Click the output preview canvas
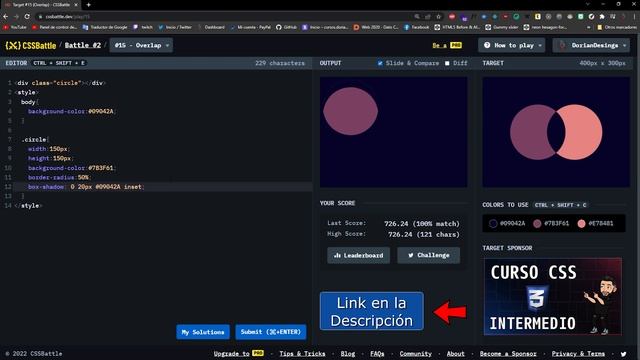The width and height of the screenshot is (640, 360). point(393,132)
